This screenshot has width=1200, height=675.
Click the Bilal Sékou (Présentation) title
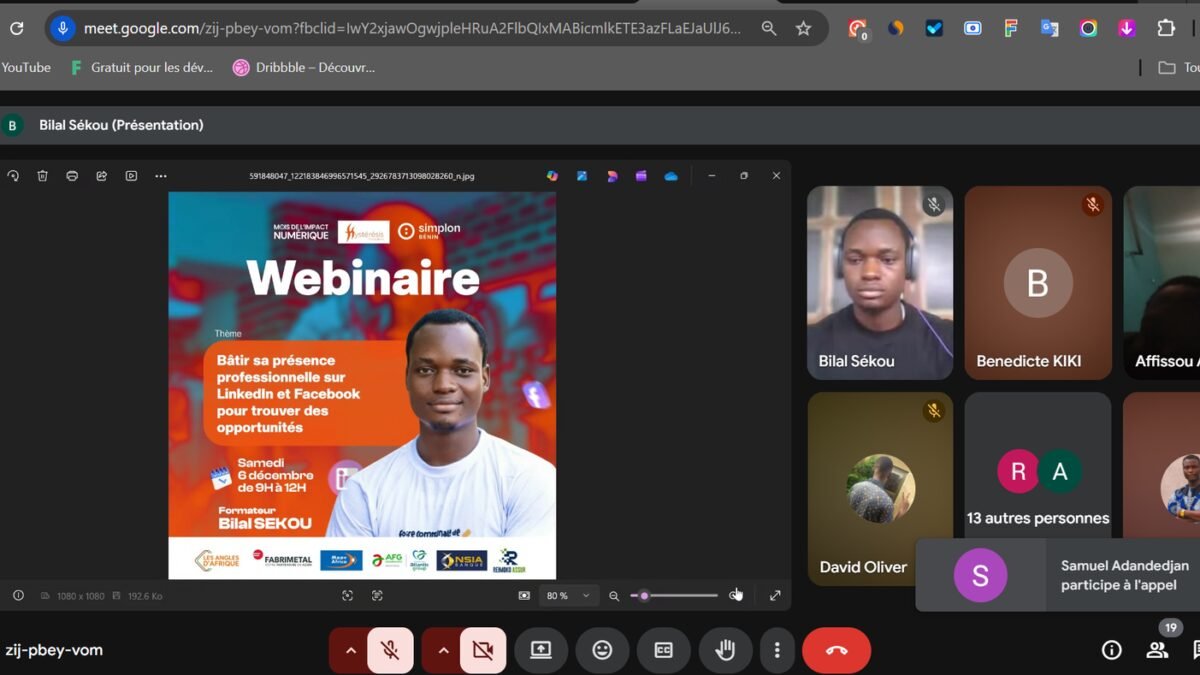pyautogui.click(x=121, y=125)
